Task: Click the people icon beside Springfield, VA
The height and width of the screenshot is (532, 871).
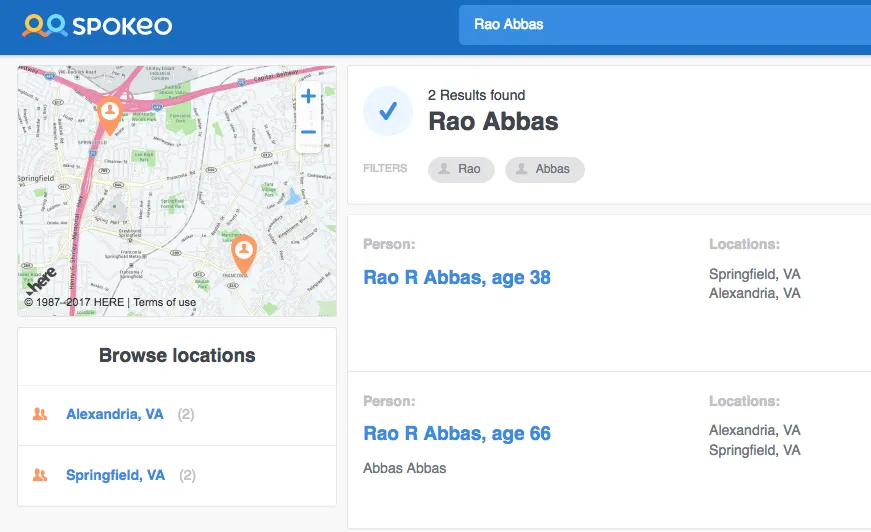Action: coord(40,475)
